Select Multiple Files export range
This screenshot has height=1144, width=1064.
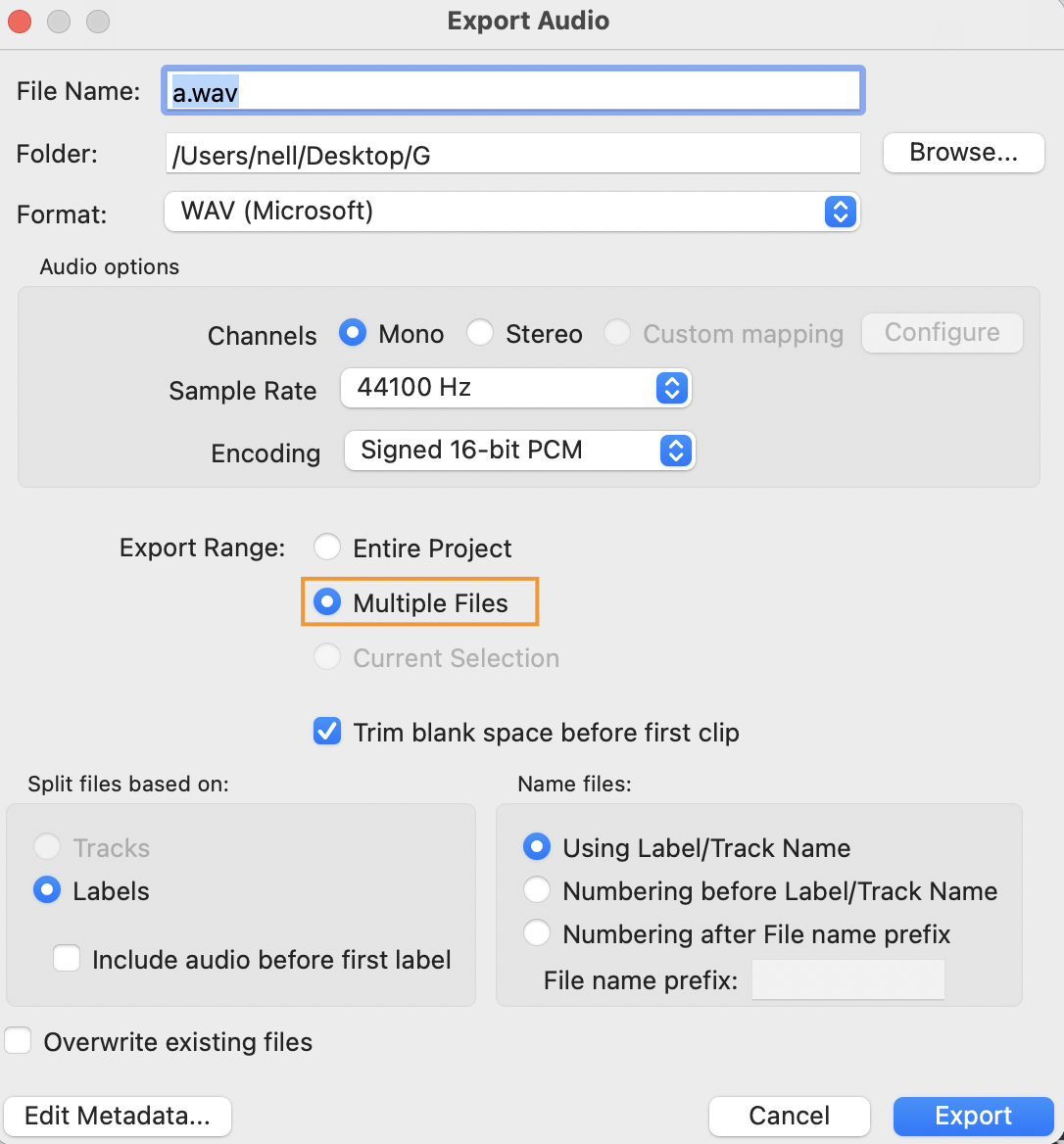click(327, 603)
